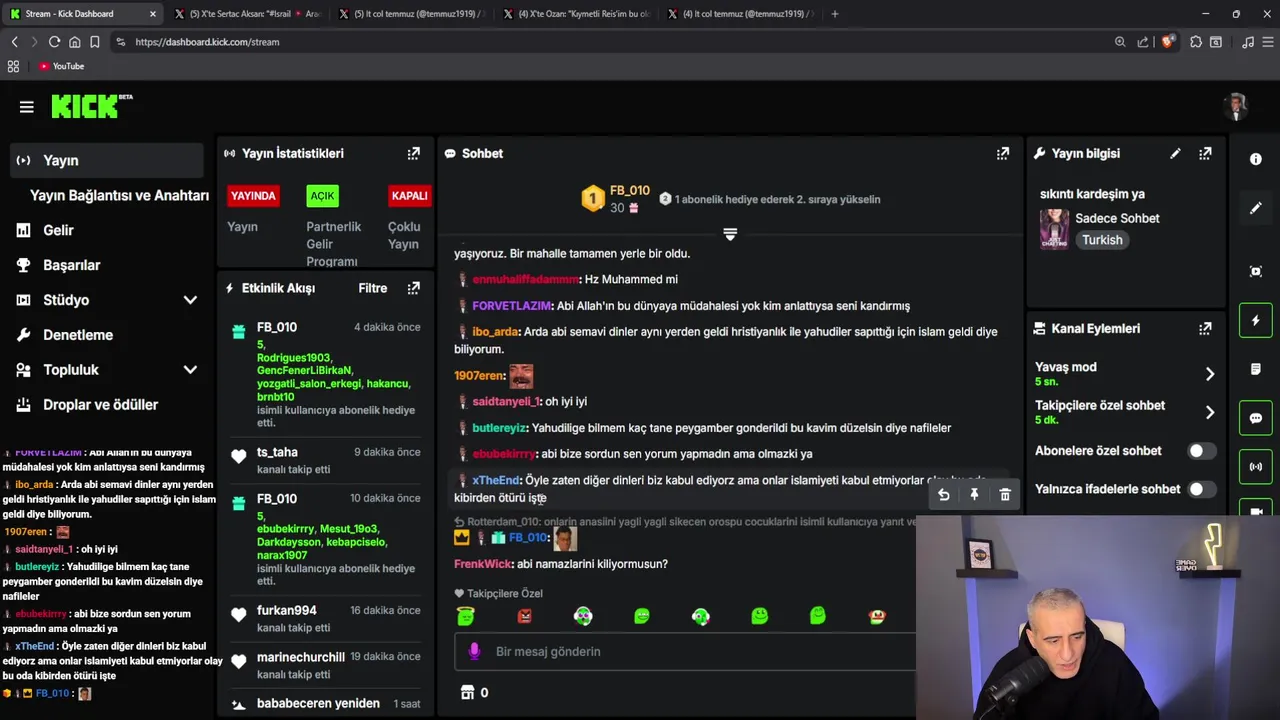Image resolution: width=1280 pixels, height=720 pixels.
Task: Open Yayın Bağlantısı ve Anahtarı
Action: (x=119, y=195)
